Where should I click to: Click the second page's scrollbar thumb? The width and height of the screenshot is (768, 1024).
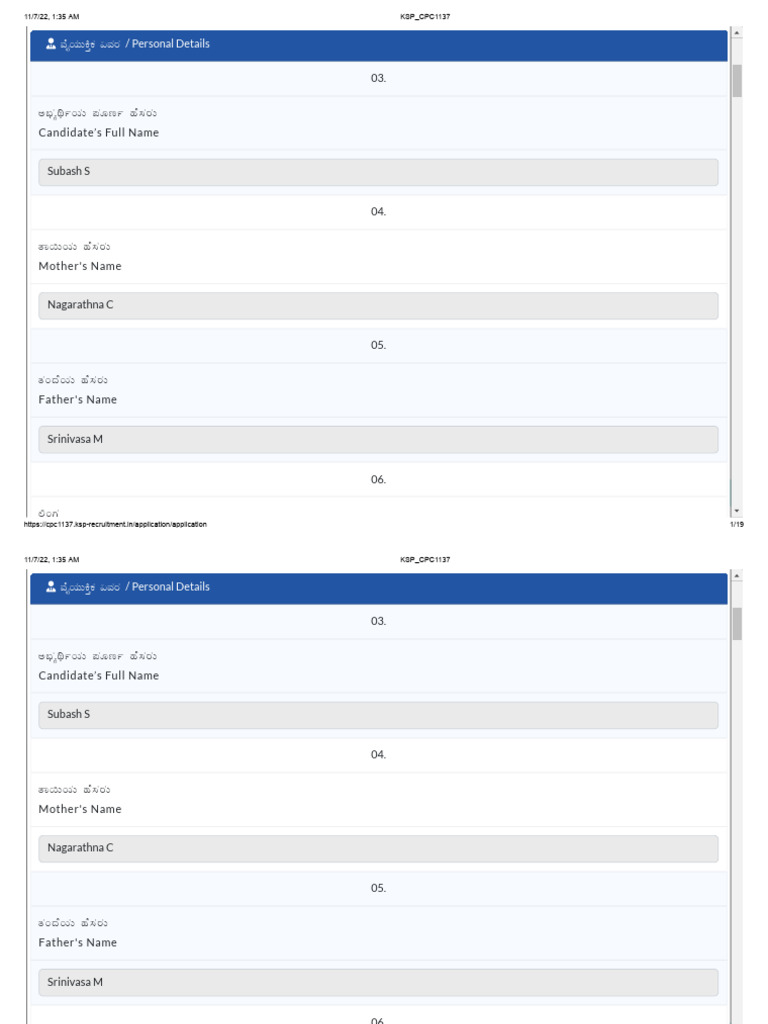[x=737, y=623]
